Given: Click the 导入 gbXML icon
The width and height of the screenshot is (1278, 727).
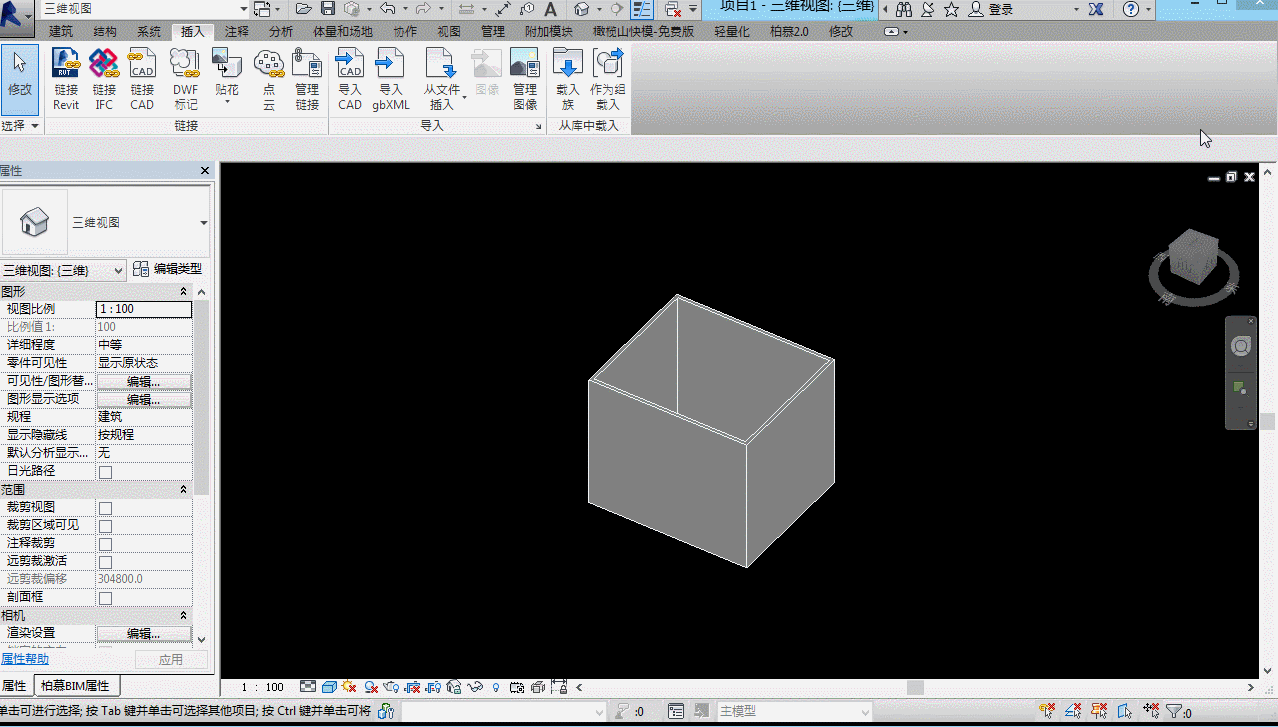Looking at the screenshot, I should (391, 78).
